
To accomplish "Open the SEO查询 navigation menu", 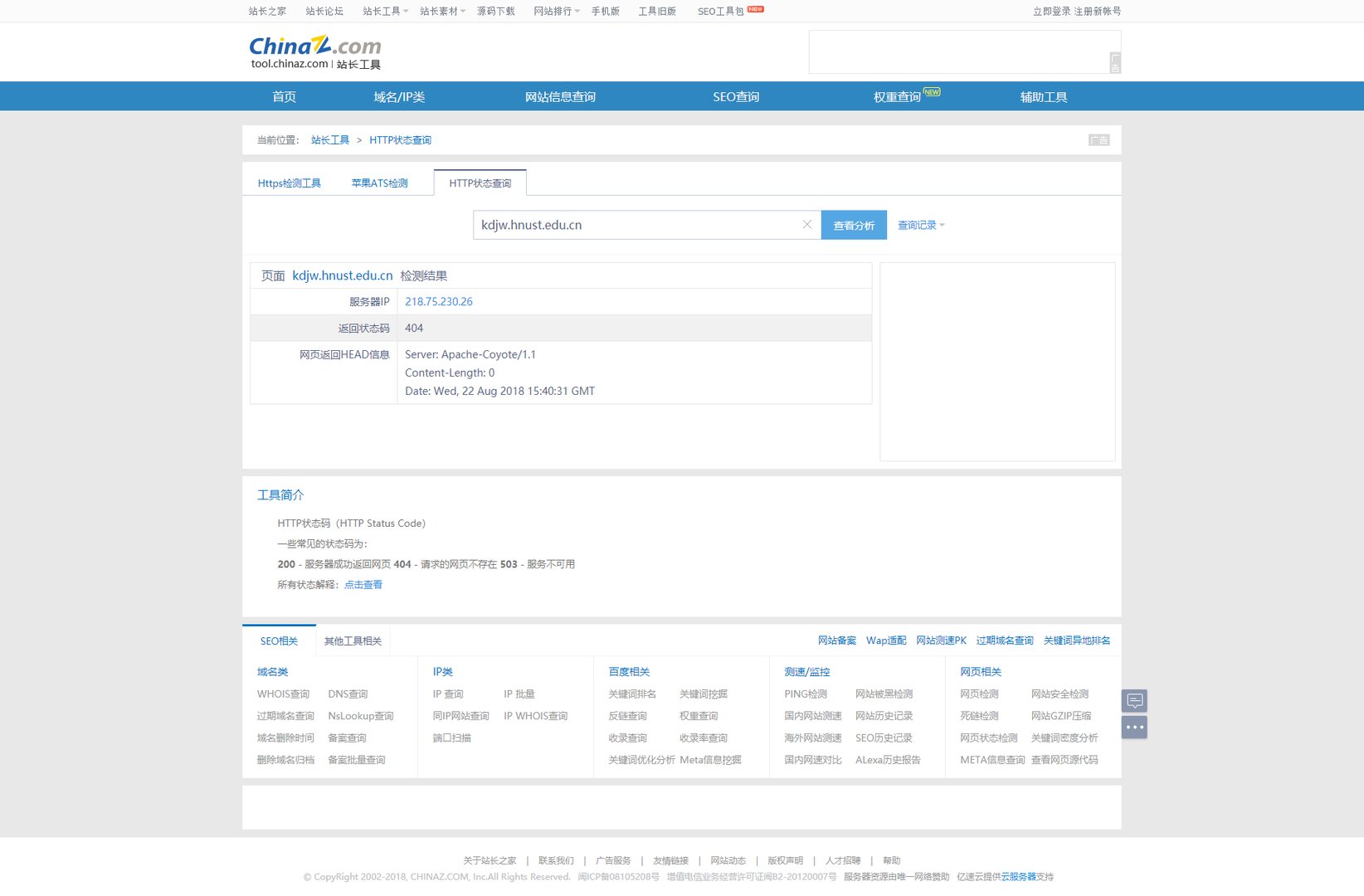I will coord(736,97).
